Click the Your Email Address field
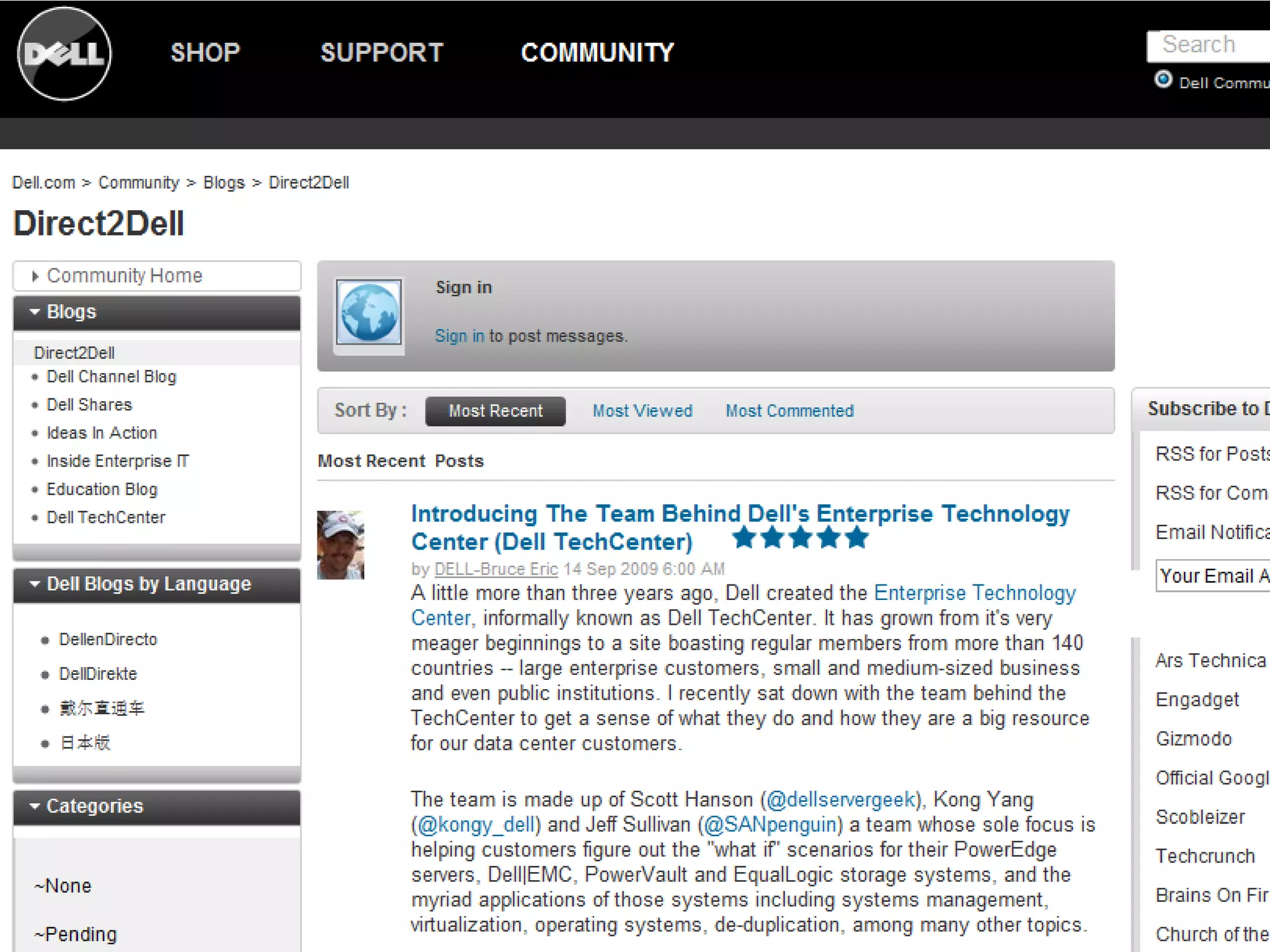This screenshot has width=1270, height=952. pos(1212,576)
